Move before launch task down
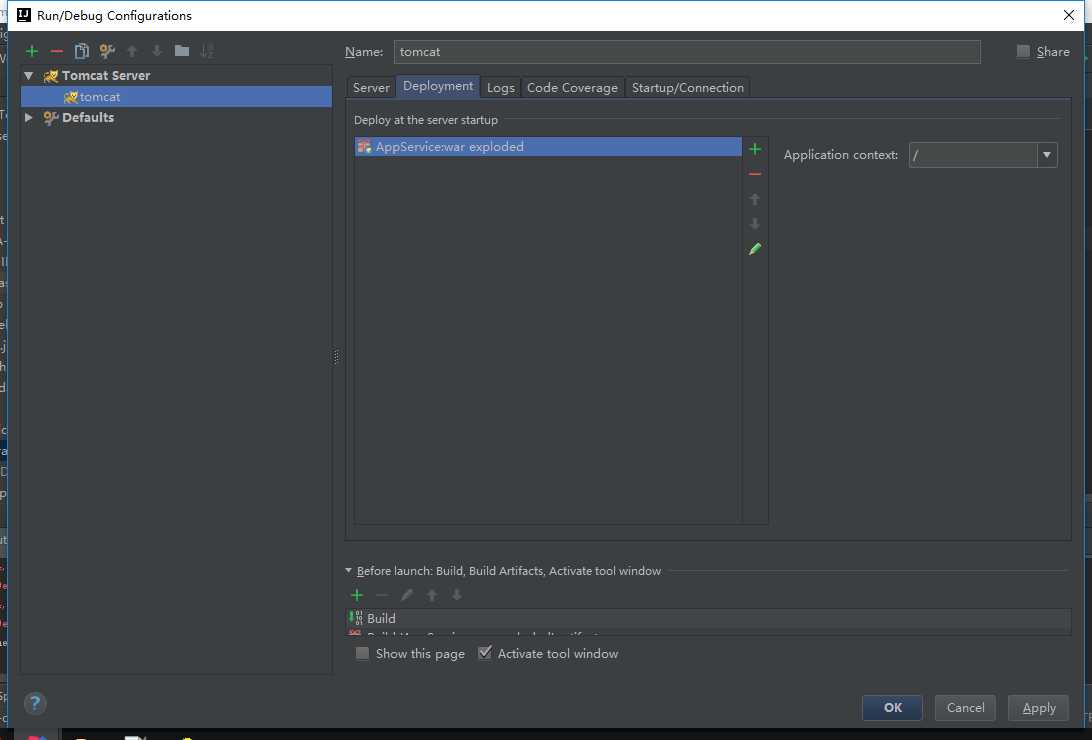Viewport: 1092px width, 740px height. point(457,595)
